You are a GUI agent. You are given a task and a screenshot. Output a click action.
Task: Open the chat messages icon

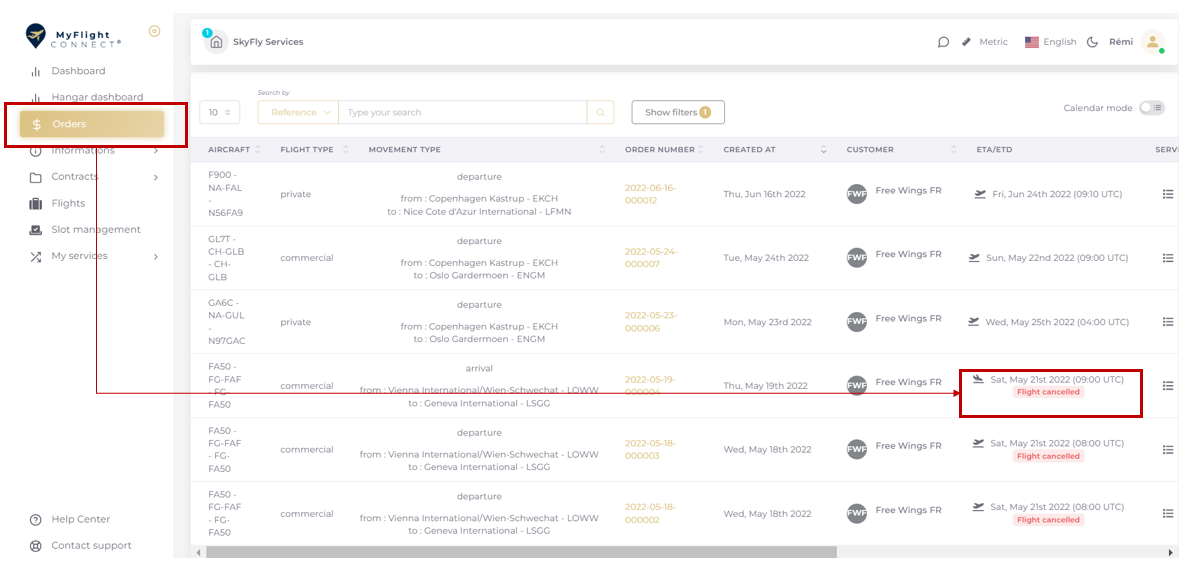pyautogui.click(x=943, y=42)
